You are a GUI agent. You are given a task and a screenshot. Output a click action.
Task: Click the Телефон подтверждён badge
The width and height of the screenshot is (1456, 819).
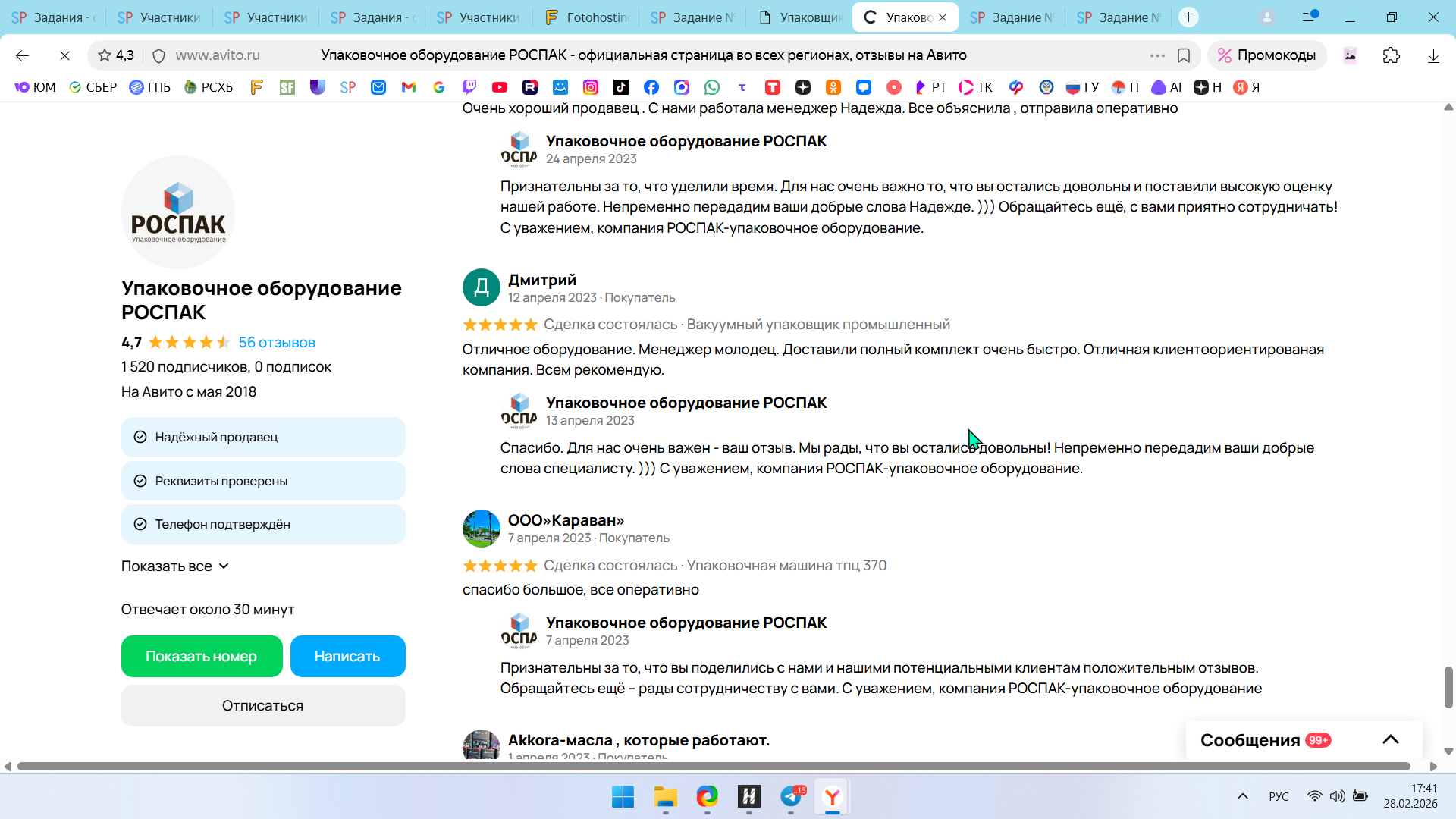tap(263, 524)
